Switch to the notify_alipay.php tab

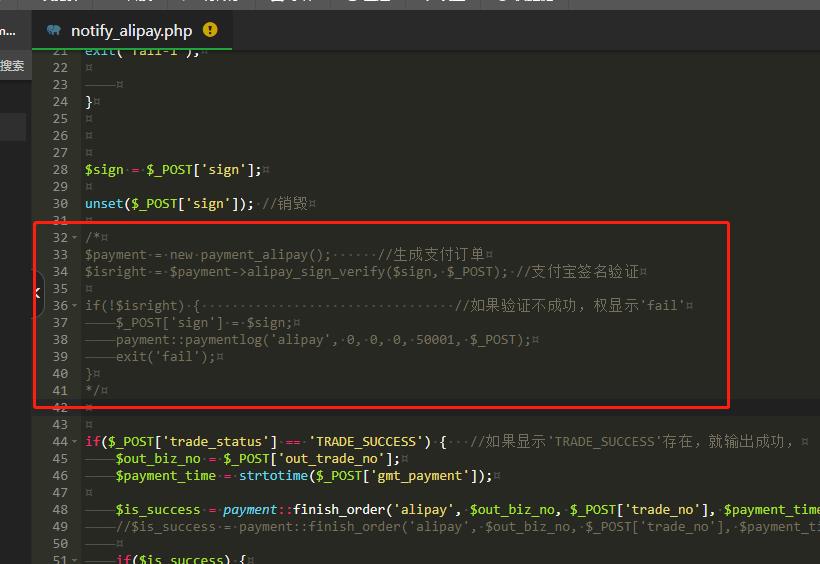[131, 31]
